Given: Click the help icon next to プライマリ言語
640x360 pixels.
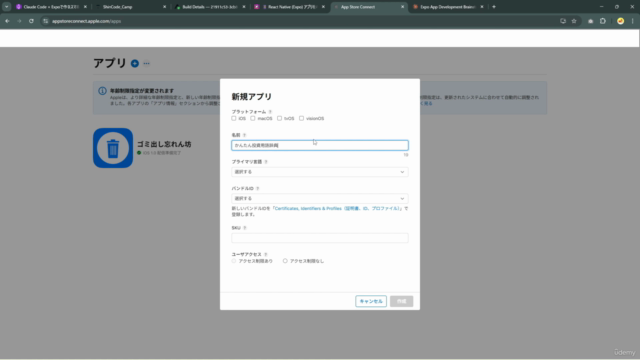Looking at the screenshot, I should 266,162.
